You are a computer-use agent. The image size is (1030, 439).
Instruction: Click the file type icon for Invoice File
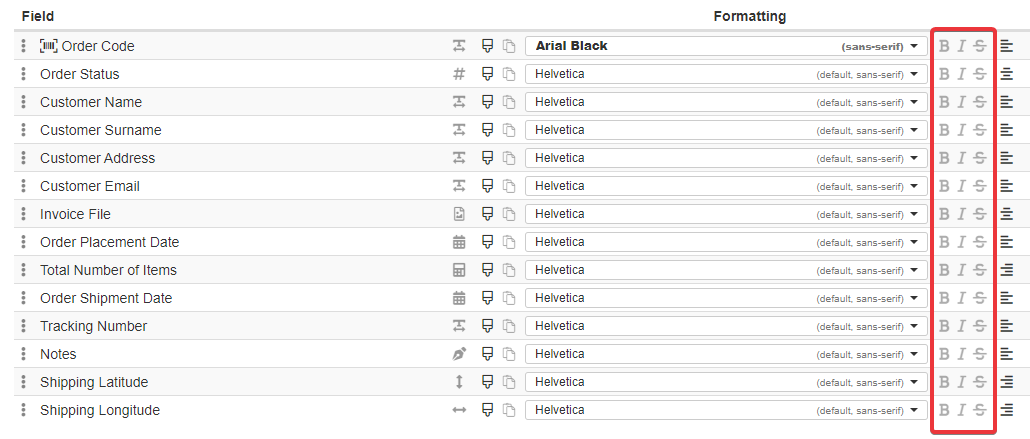click(459, 214)
